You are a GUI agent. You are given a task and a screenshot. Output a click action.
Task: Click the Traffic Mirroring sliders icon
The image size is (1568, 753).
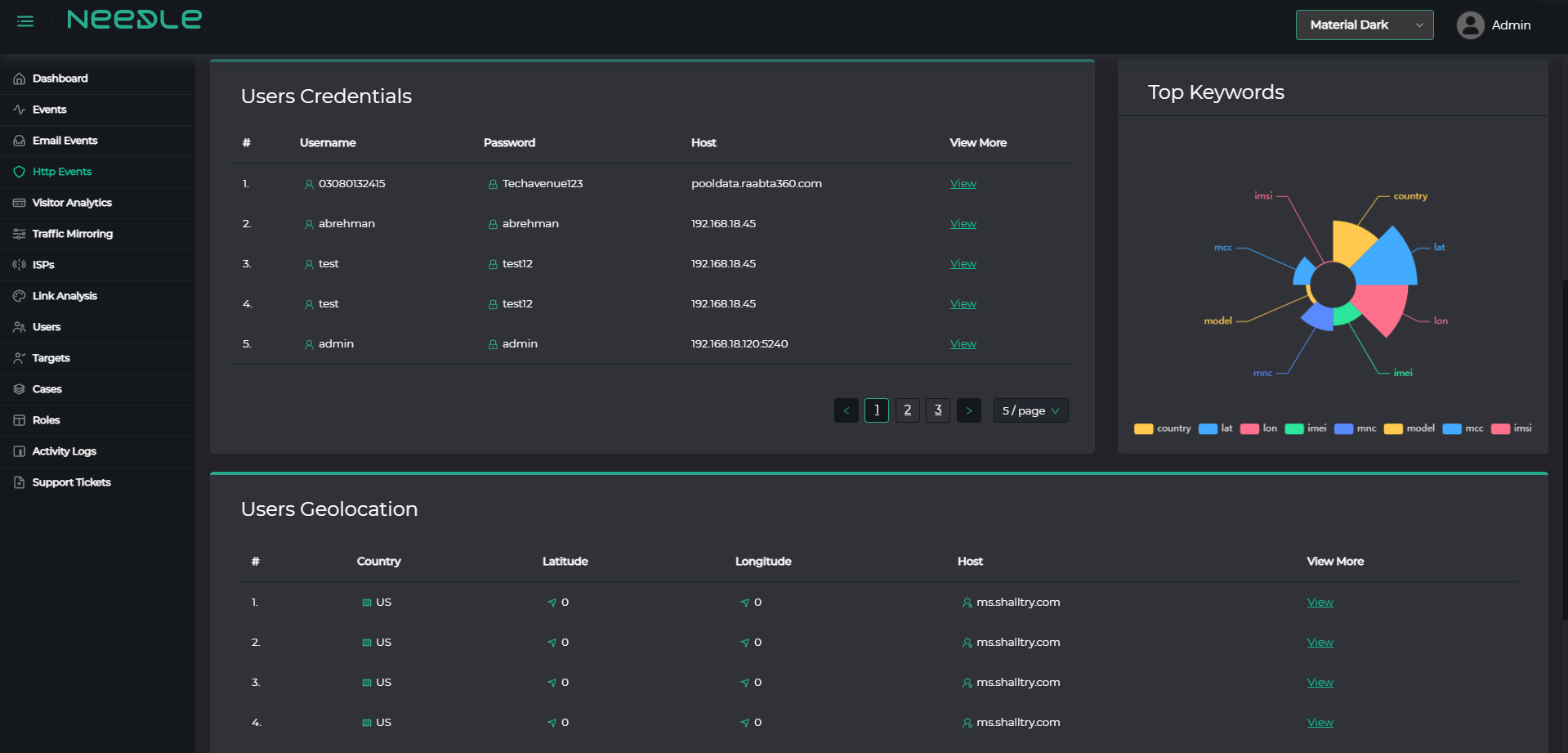click(x=19, y=234)
